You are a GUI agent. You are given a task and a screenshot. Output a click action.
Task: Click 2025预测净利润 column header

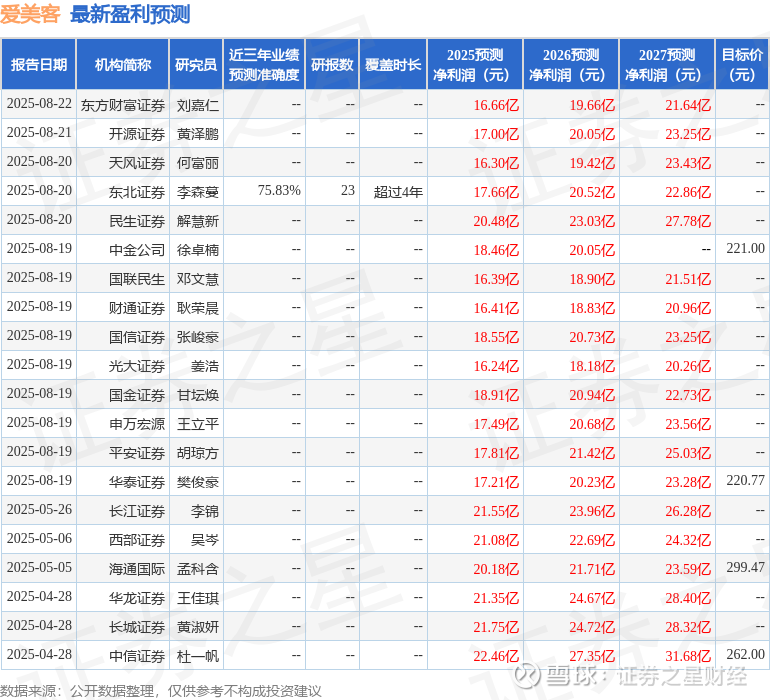(x=475, y=64)
